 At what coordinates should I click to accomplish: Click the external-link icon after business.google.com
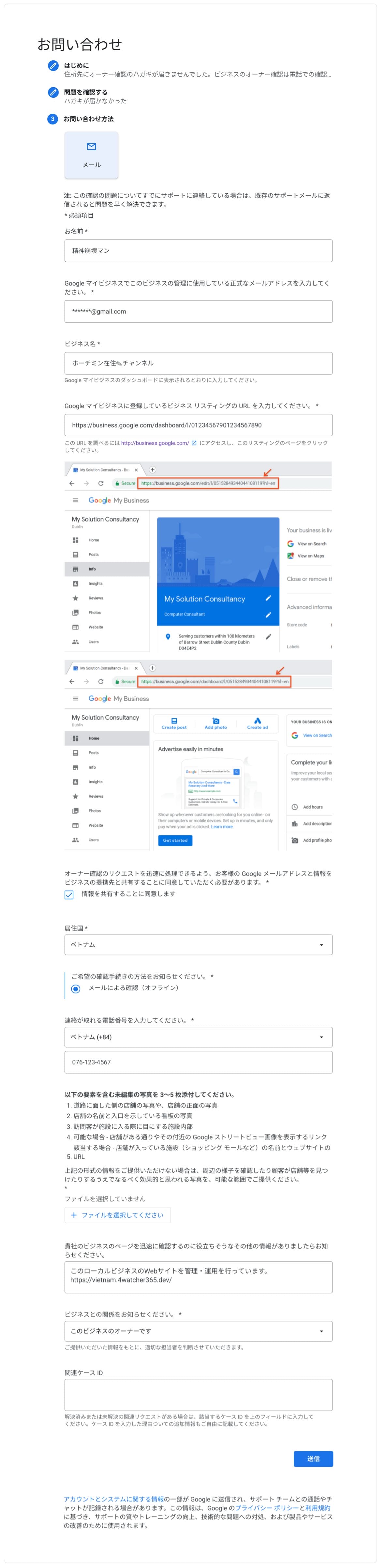194,444
